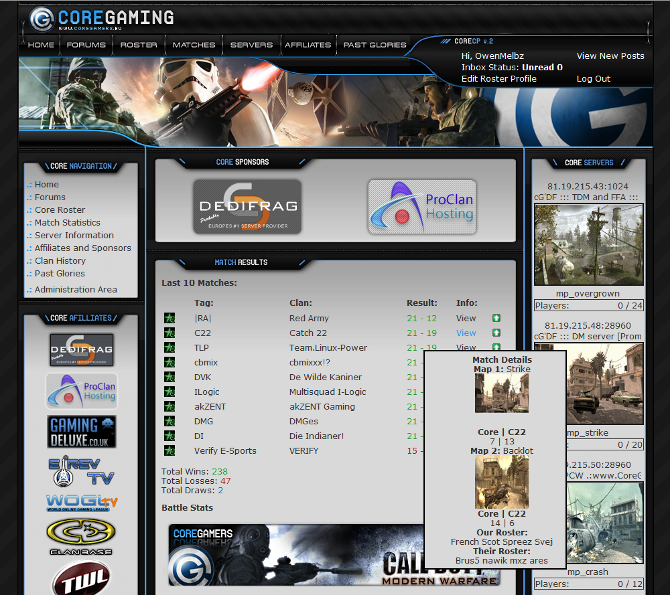Click the Verify E-Sports tag cell
The width and height of the screenshot is (670, 595).
[x=225, y=451]
